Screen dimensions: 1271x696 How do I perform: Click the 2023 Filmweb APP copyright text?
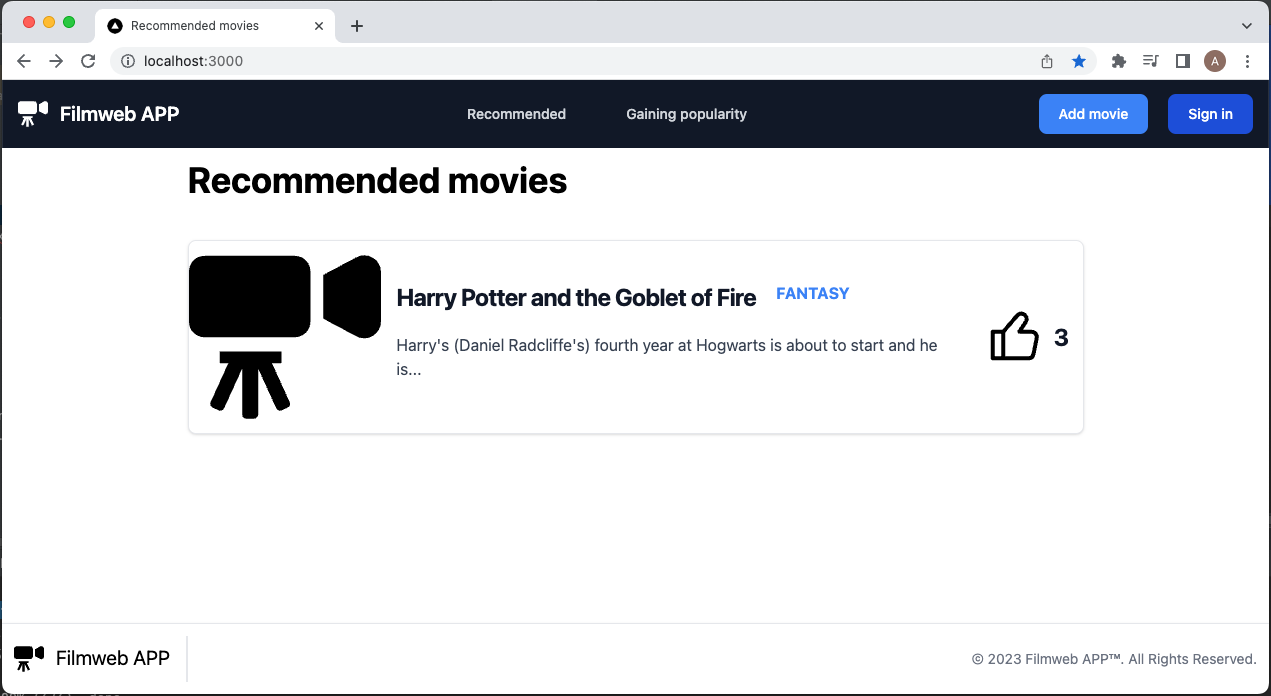1114,659
